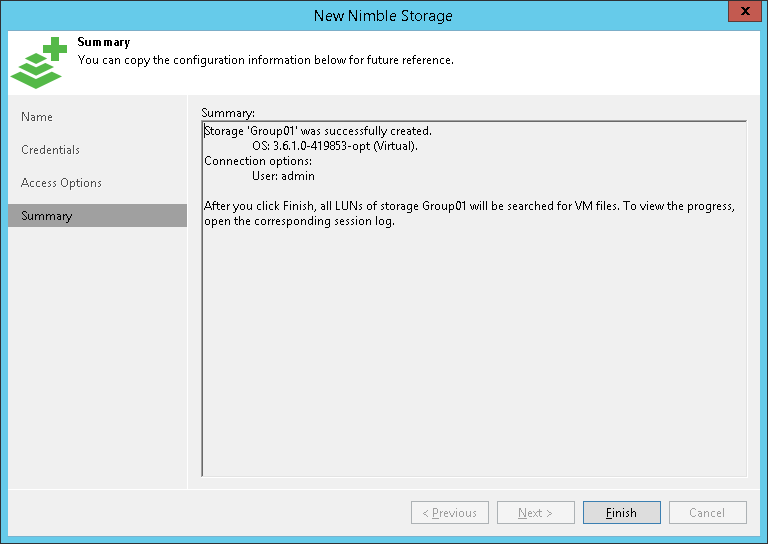Close the New Nimble Storage dialog
768x544 pixels.
click(x=744, y=11)
